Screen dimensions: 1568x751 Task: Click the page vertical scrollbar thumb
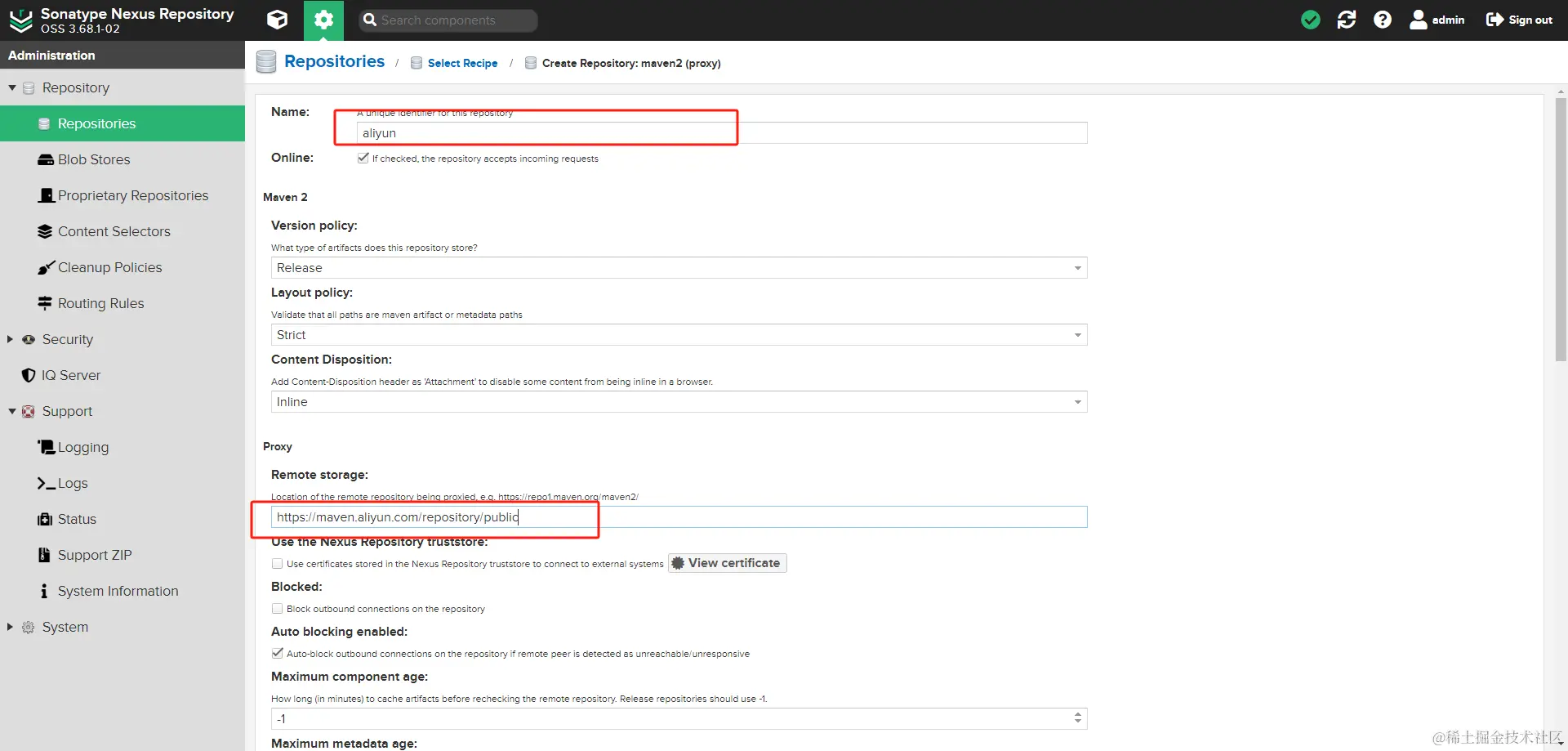[x=1561, y=229]
